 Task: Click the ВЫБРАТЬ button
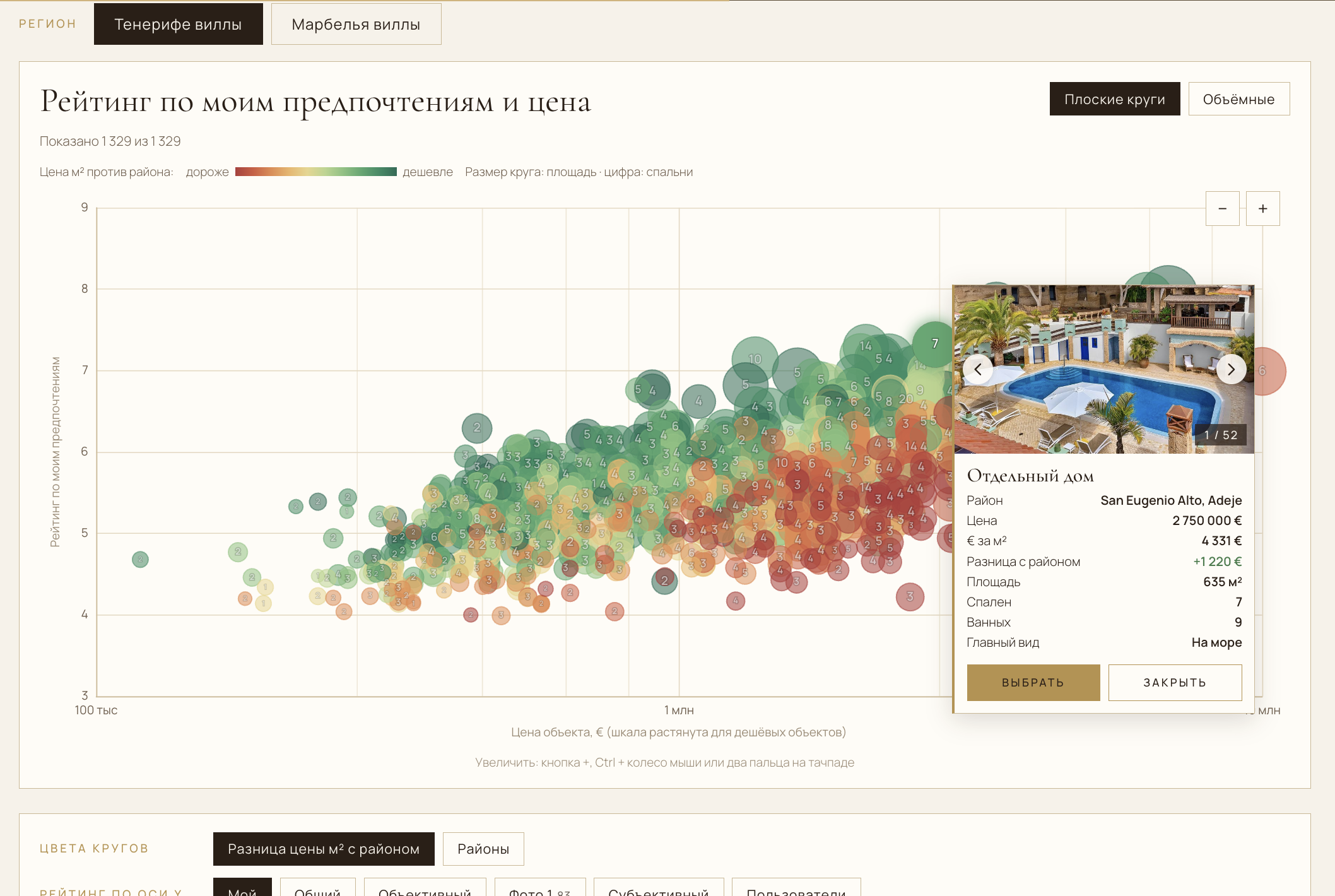(1033, 682)
